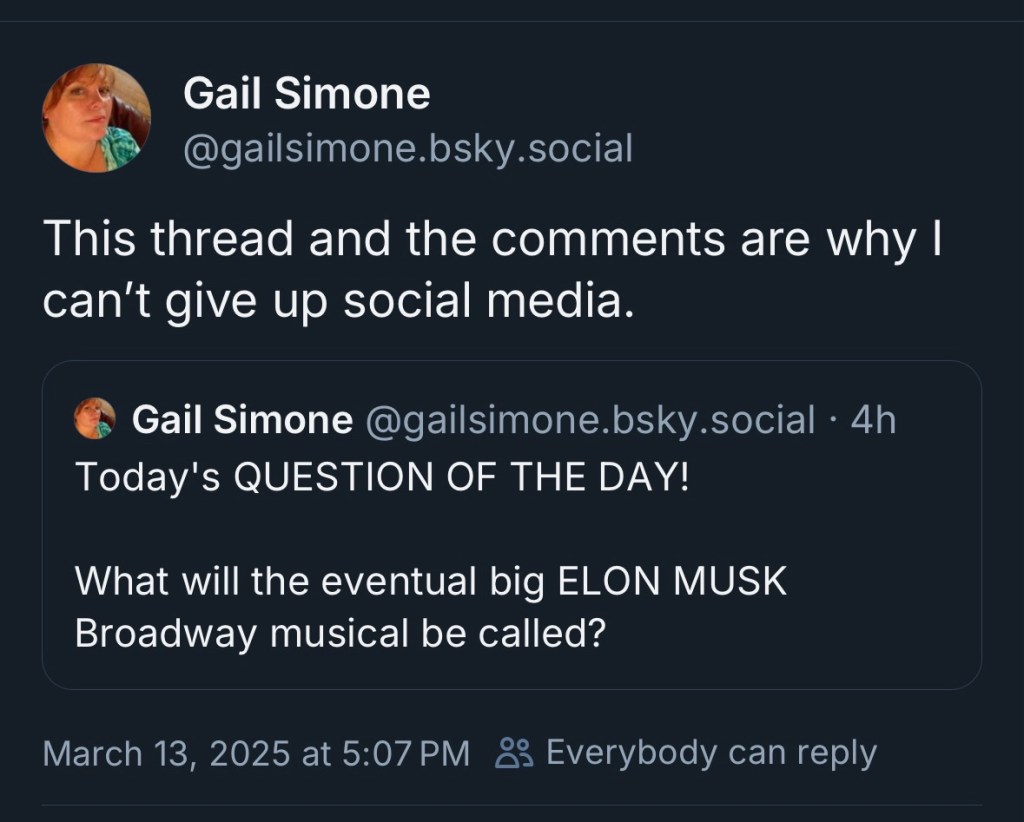Click "What will the eventual big" text

pyautogui.click(x=300, y=581)
